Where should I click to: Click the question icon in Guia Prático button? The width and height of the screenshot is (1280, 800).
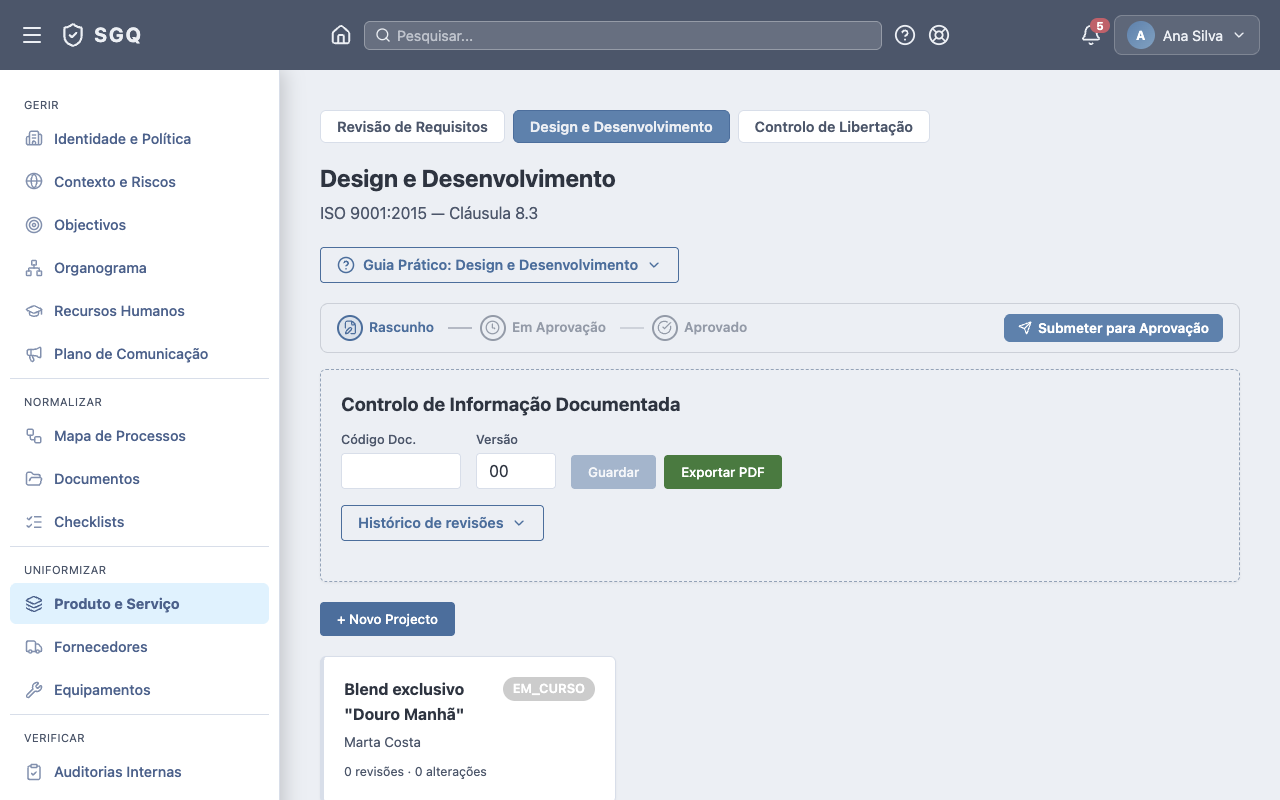(346, 265)
